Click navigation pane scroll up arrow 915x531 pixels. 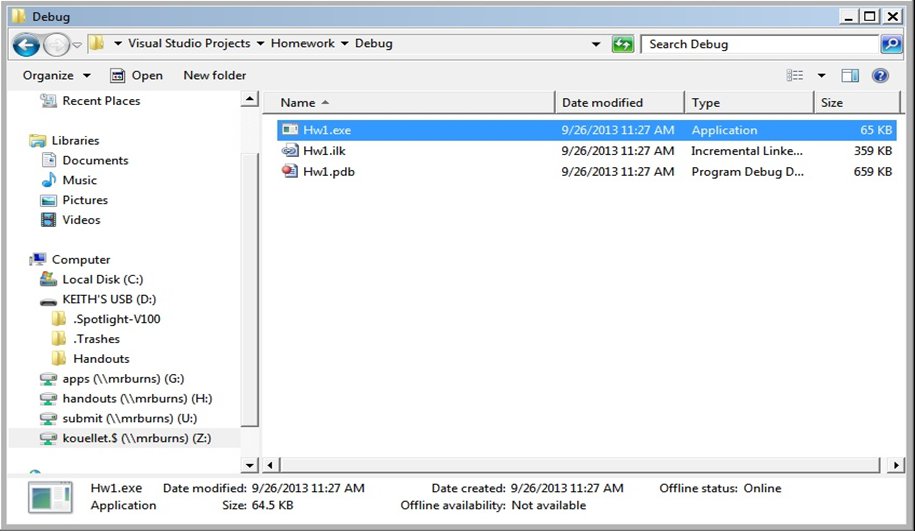(x=250, y=99)
